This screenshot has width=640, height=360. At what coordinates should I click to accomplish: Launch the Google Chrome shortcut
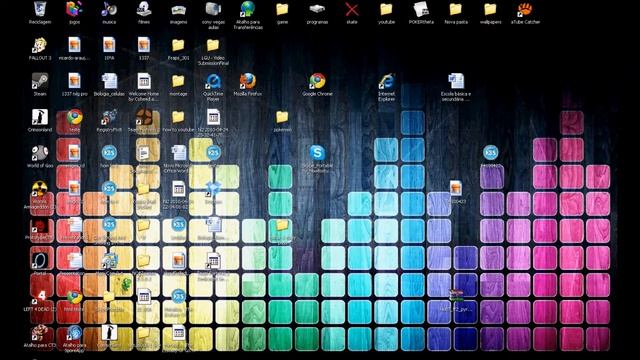(317, 81)
